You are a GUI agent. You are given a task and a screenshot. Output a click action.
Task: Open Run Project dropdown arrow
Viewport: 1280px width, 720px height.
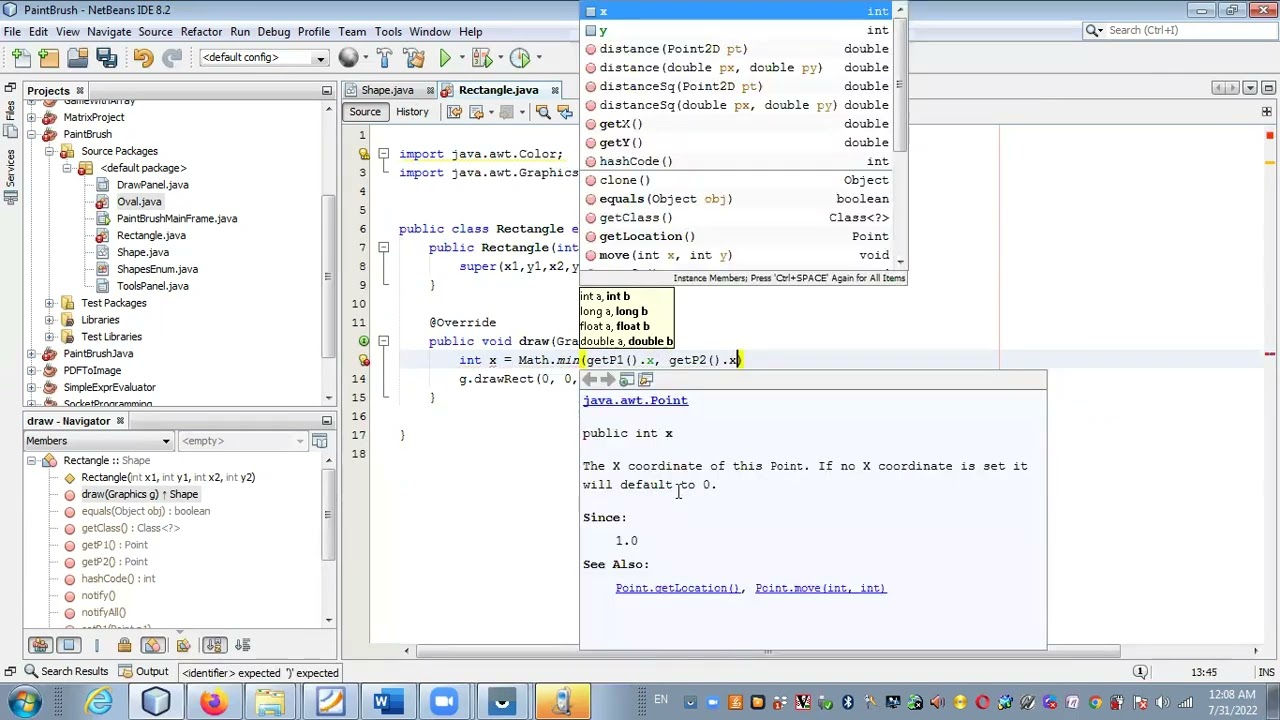click(462, 57)
